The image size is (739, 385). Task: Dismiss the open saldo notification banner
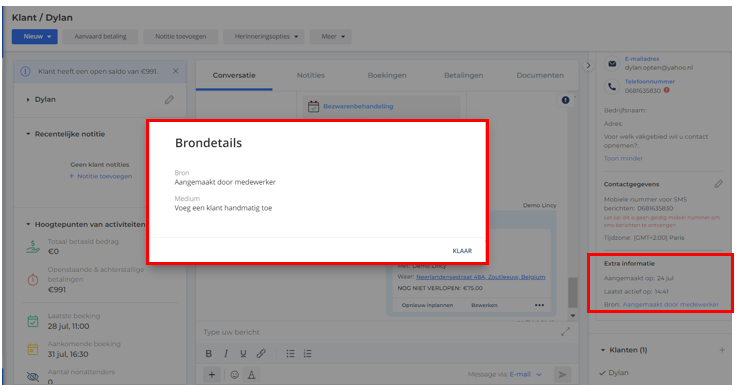(x=175, y=71)
